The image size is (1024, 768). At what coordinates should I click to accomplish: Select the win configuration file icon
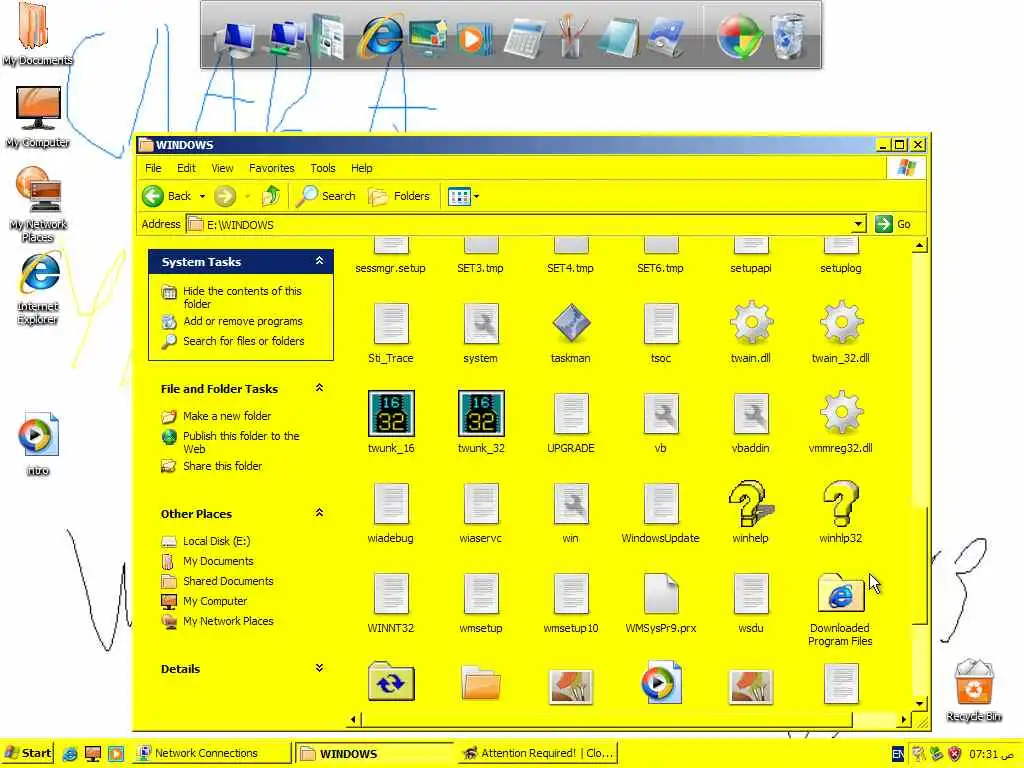571,504
